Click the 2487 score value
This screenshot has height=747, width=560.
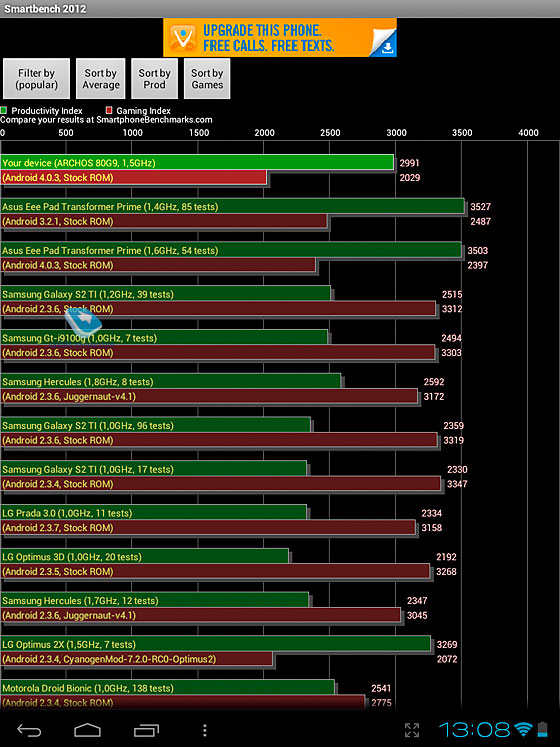tap(480, 222)
